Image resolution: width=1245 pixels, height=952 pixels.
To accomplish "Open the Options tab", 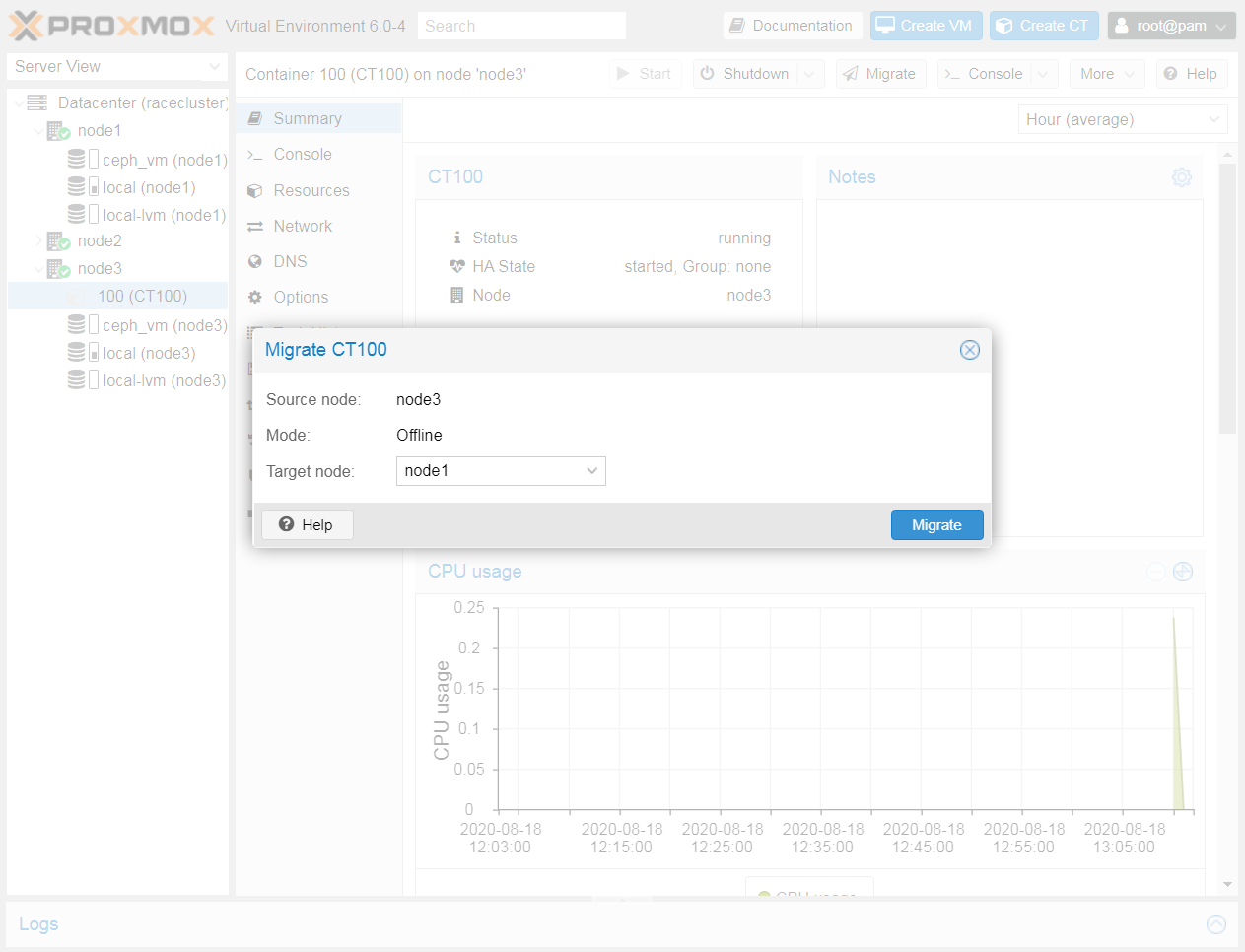I will (318, 297).
